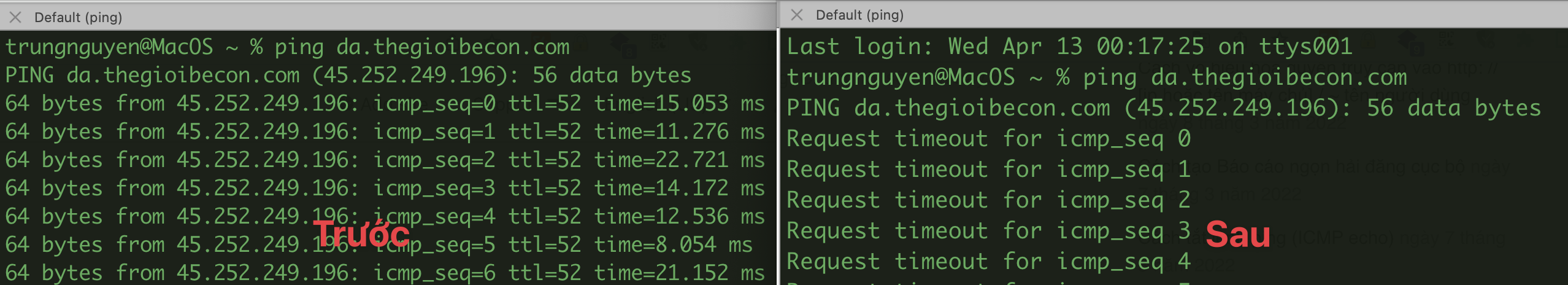The height and width of the screenshot is (285, 1568).
Task: Close the right Default (ping) tab
Action: click(x=797, y=15)
